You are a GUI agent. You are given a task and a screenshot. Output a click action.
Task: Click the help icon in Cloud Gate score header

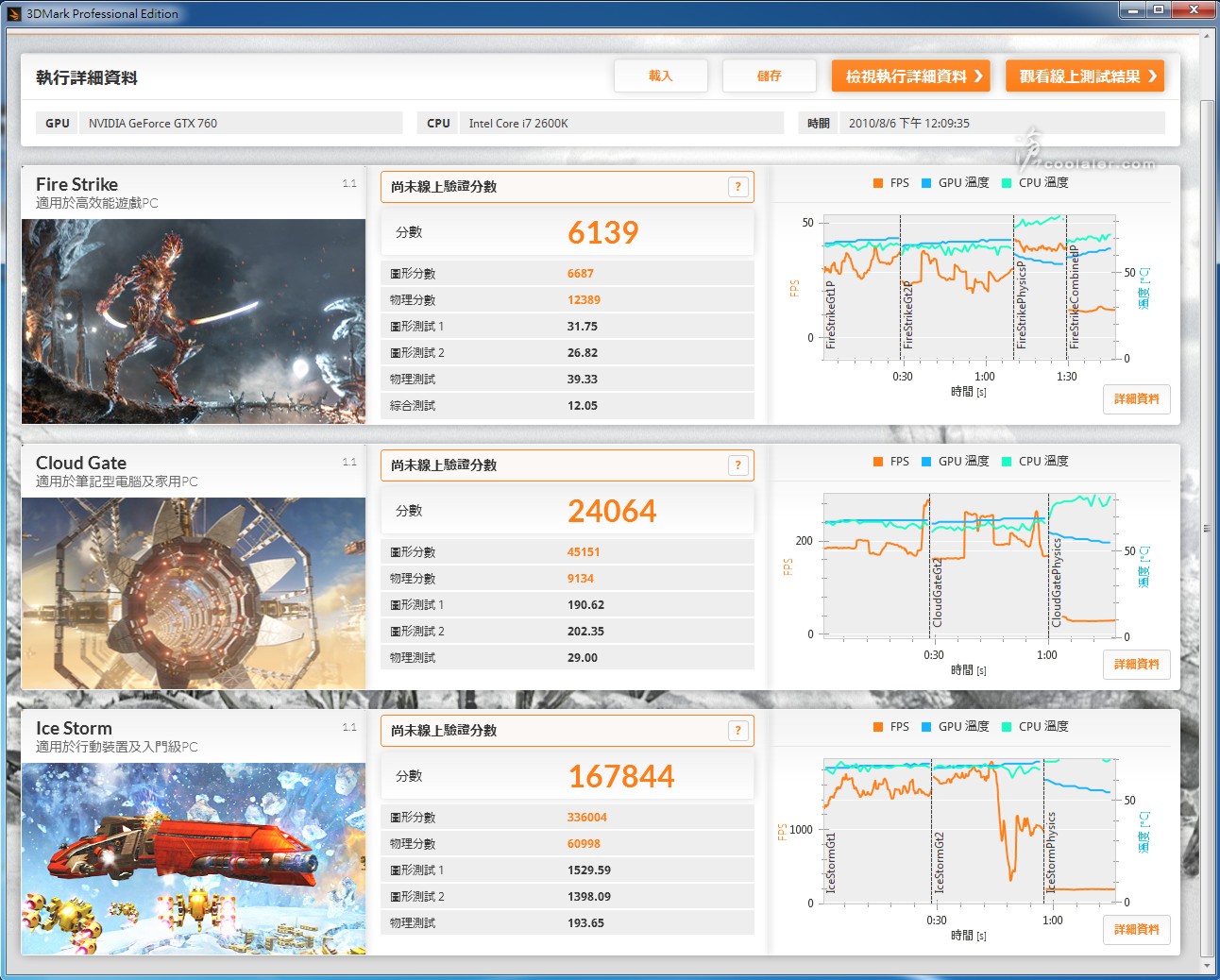[x=738, y=465]
